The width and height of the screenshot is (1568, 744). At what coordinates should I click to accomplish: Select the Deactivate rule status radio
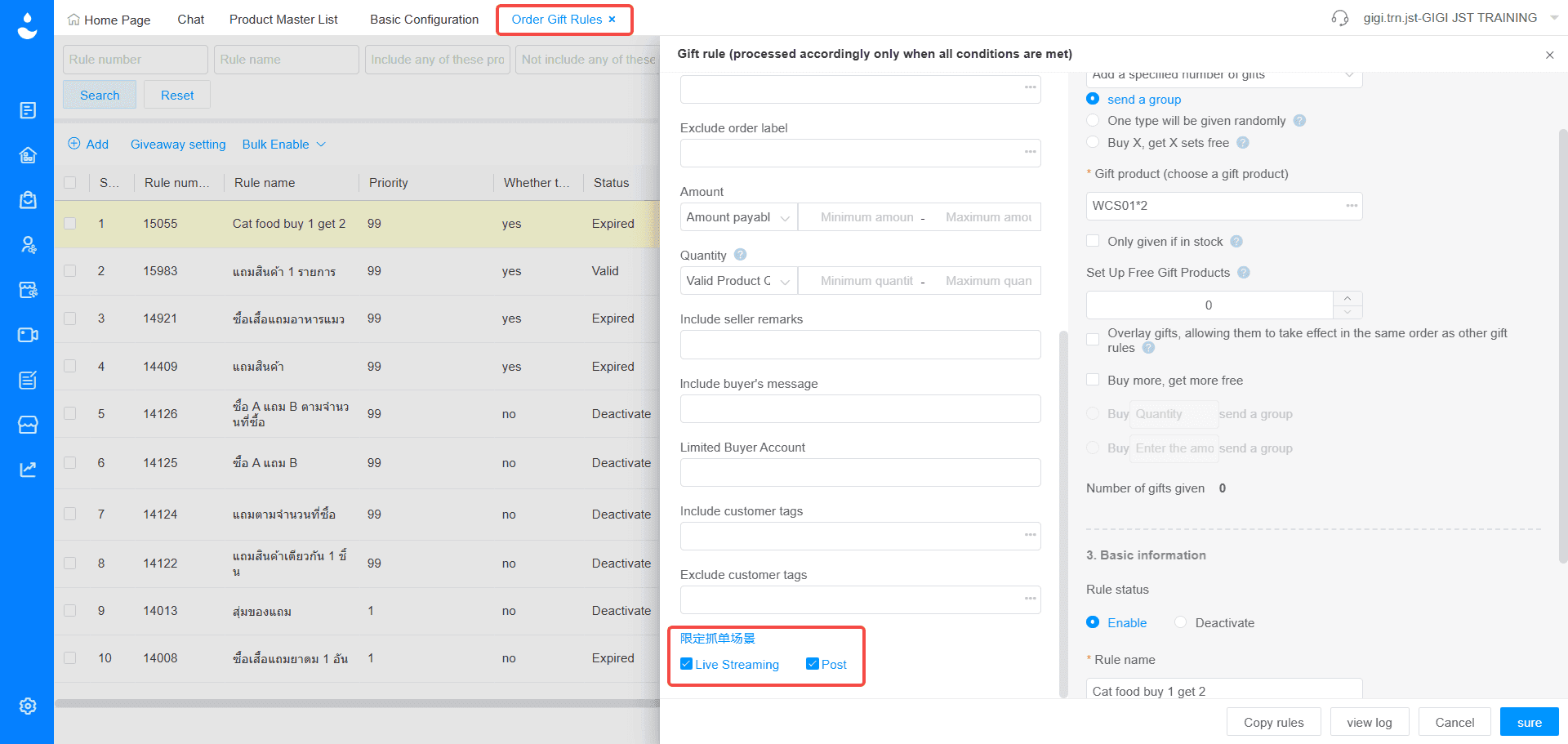coord(1180,622)
